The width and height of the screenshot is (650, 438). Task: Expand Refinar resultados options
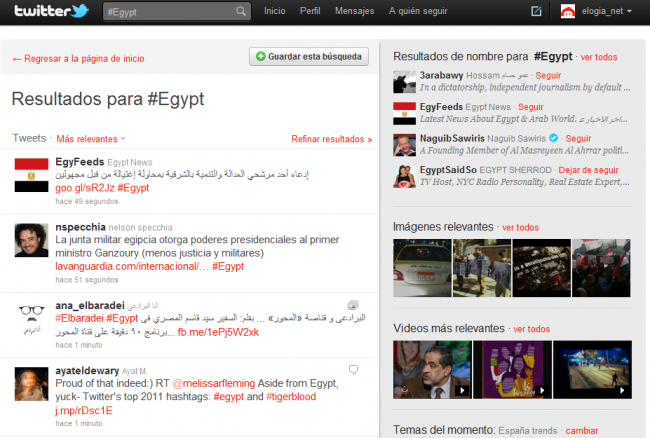332,139
